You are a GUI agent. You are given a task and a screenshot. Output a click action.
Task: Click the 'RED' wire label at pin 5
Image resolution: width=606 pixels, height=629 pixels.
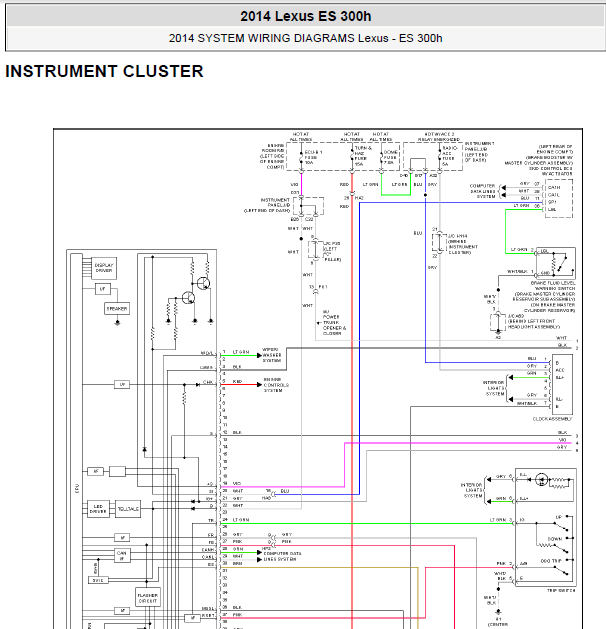[237, 381]
